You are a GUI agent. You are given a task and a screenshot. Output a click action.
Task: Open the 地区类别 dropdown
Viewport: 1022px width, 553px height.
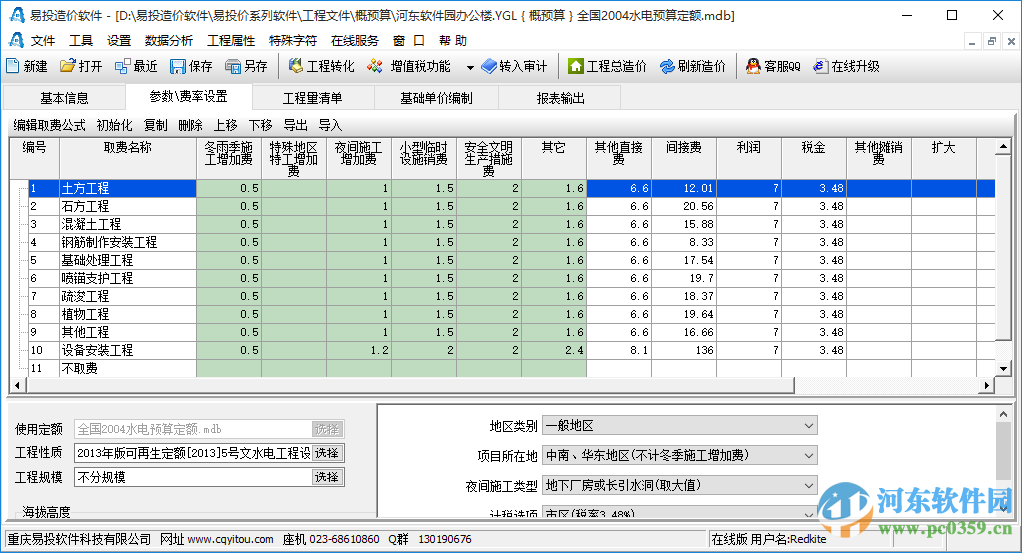(x=808, y=426)
